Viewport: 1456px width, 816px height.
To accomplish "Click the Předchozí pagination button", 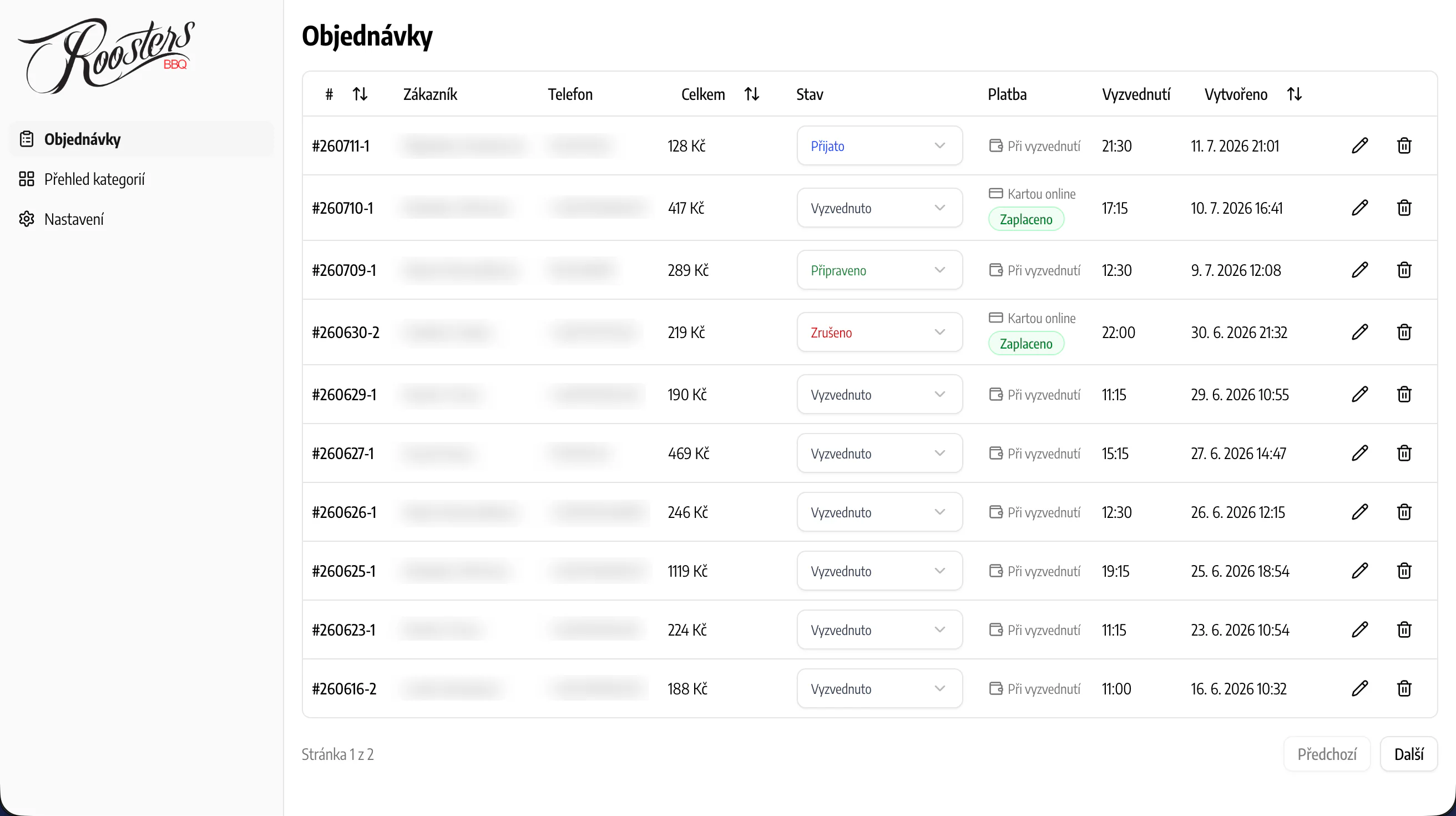I will [x=1327, y=754].
